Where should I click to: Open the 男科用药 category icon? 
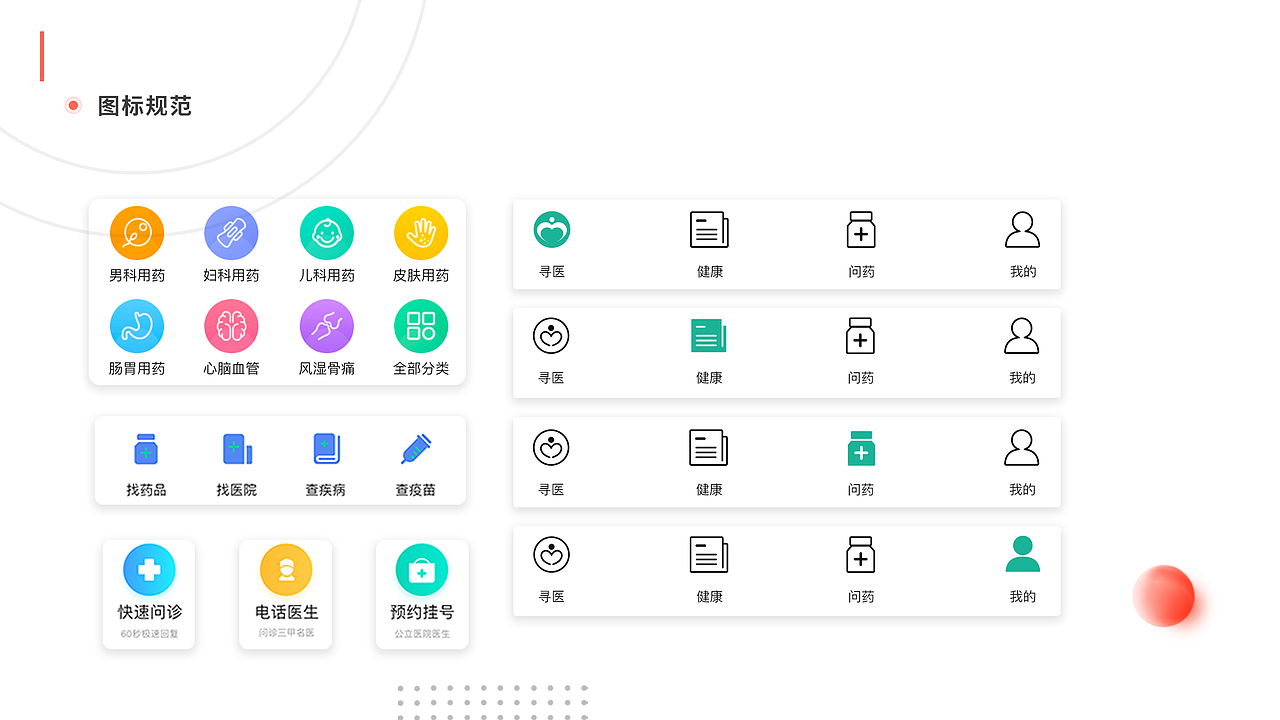tap(137, 233)
